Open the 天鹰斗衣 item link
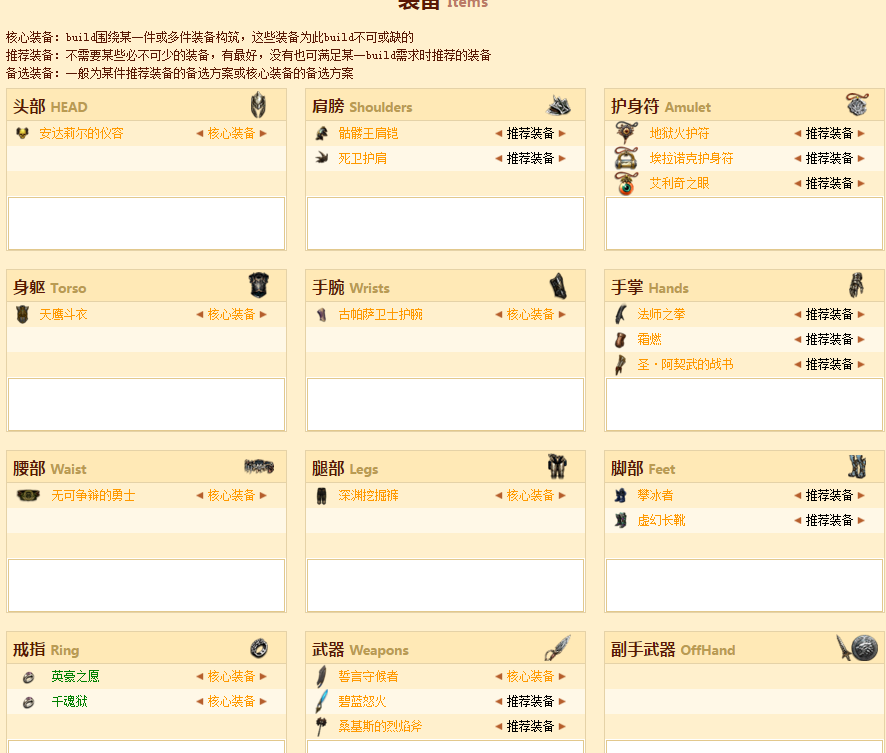The width and height of the screenshot is (886, 753). point(63,314)
